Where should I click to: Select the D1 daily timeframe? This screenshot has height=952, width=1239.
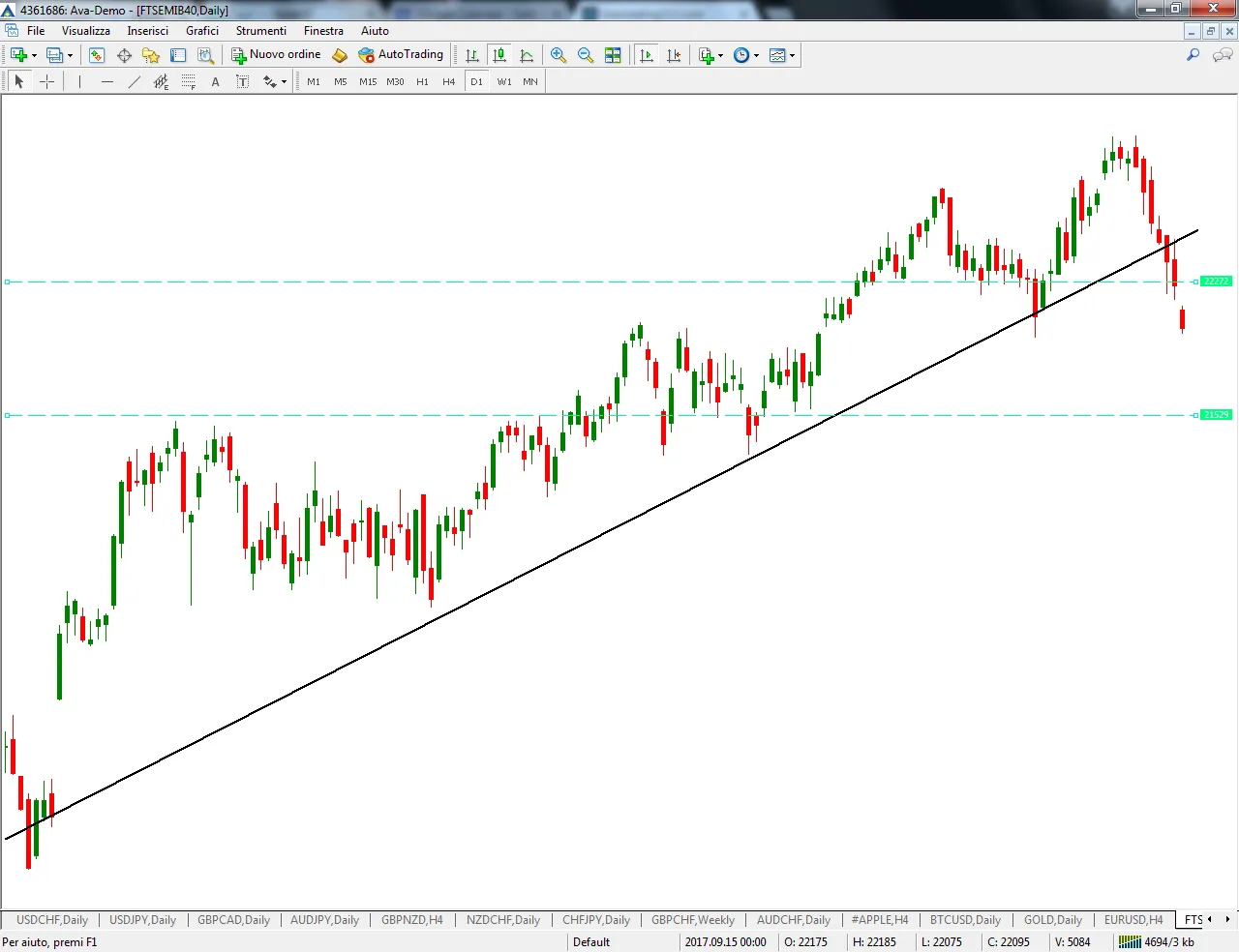point(476,81)
